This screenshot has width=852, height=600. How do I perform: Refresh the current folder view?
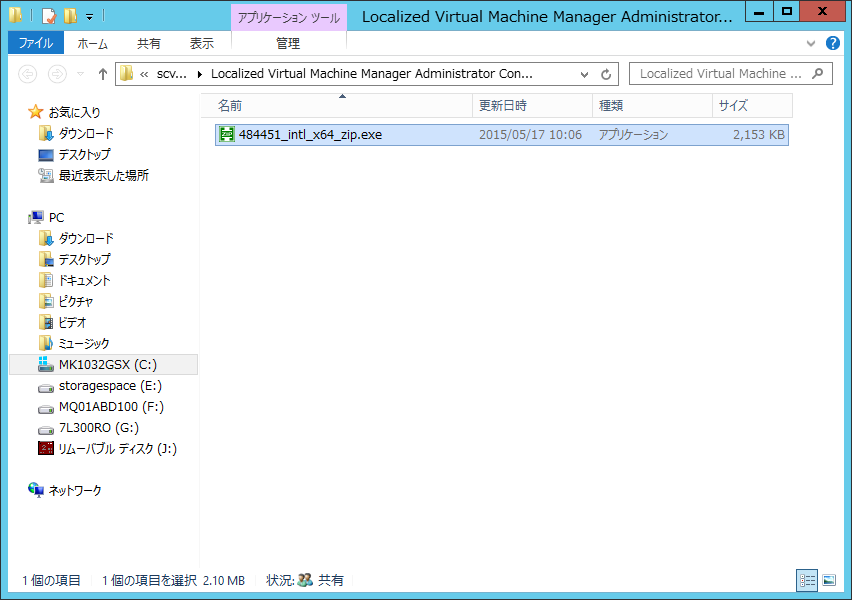[x=606, y=74]
